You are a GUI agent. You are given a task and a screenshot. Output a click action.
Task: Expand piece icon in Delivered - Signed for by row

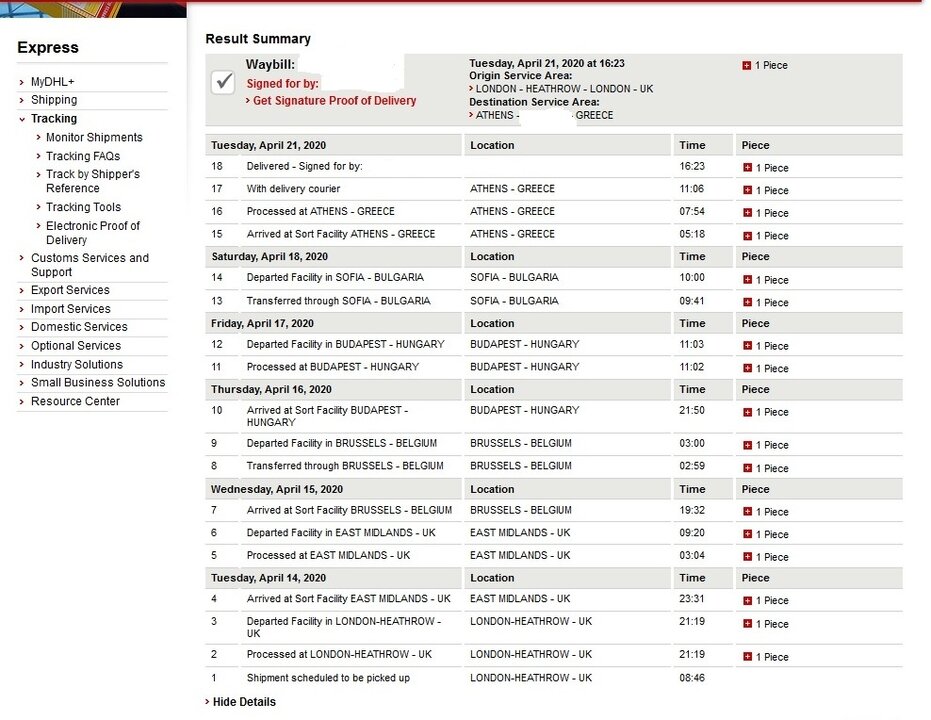pos(748,167)
